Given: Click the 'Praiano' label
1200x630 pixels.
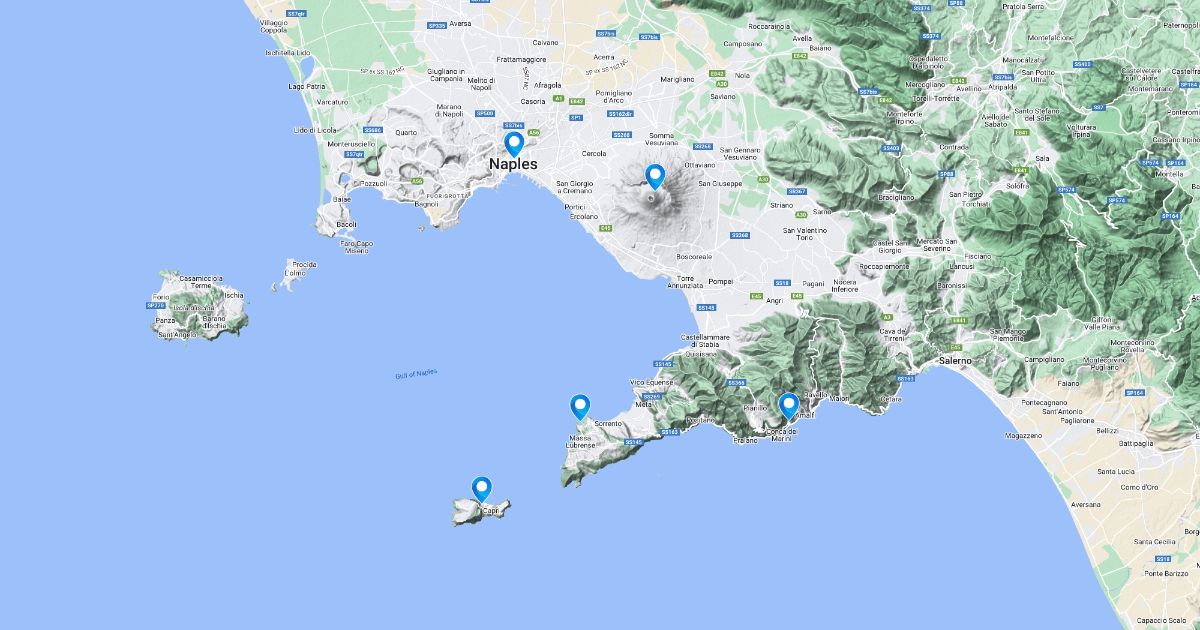Looking at the screenshot, I should tap(746, 440).
